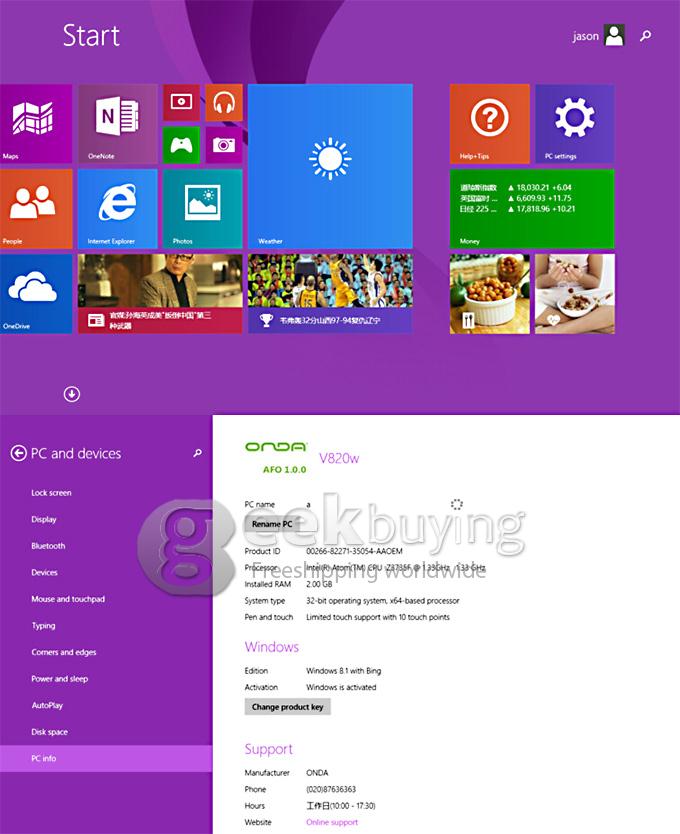Click Change product key button
Image resolution: width=680 pixels, height=834 pixels.
[x=287, y=707]
